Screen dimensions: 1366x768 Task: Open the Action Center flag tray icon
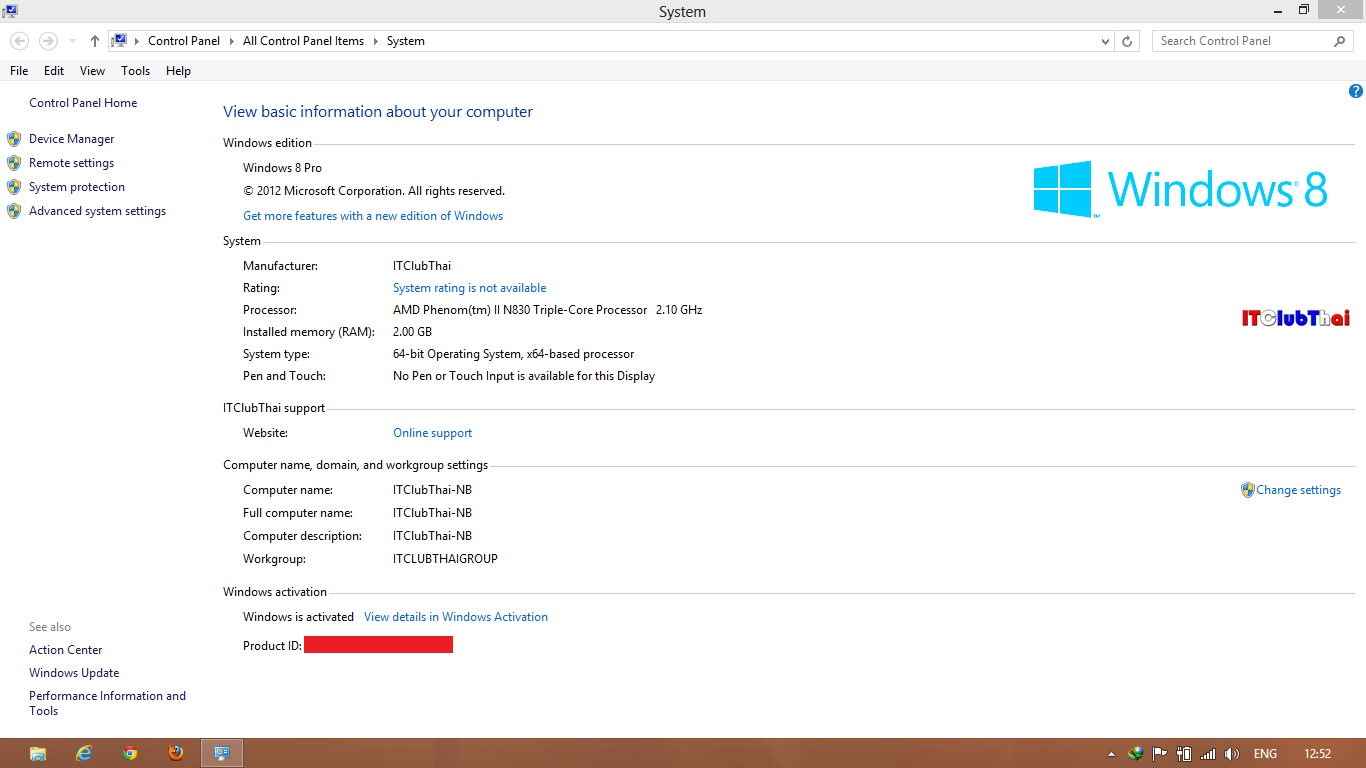point(1160,754)
